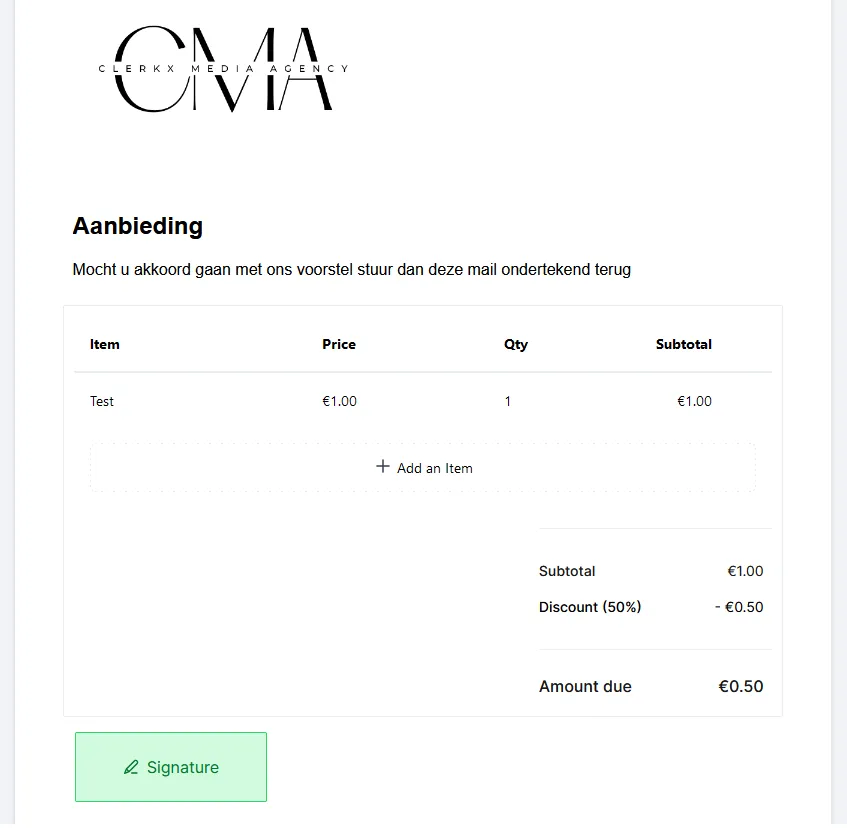Edit the Test item price €1.00
This screenshot has width=847, height=828.
[x=339, y=401]
